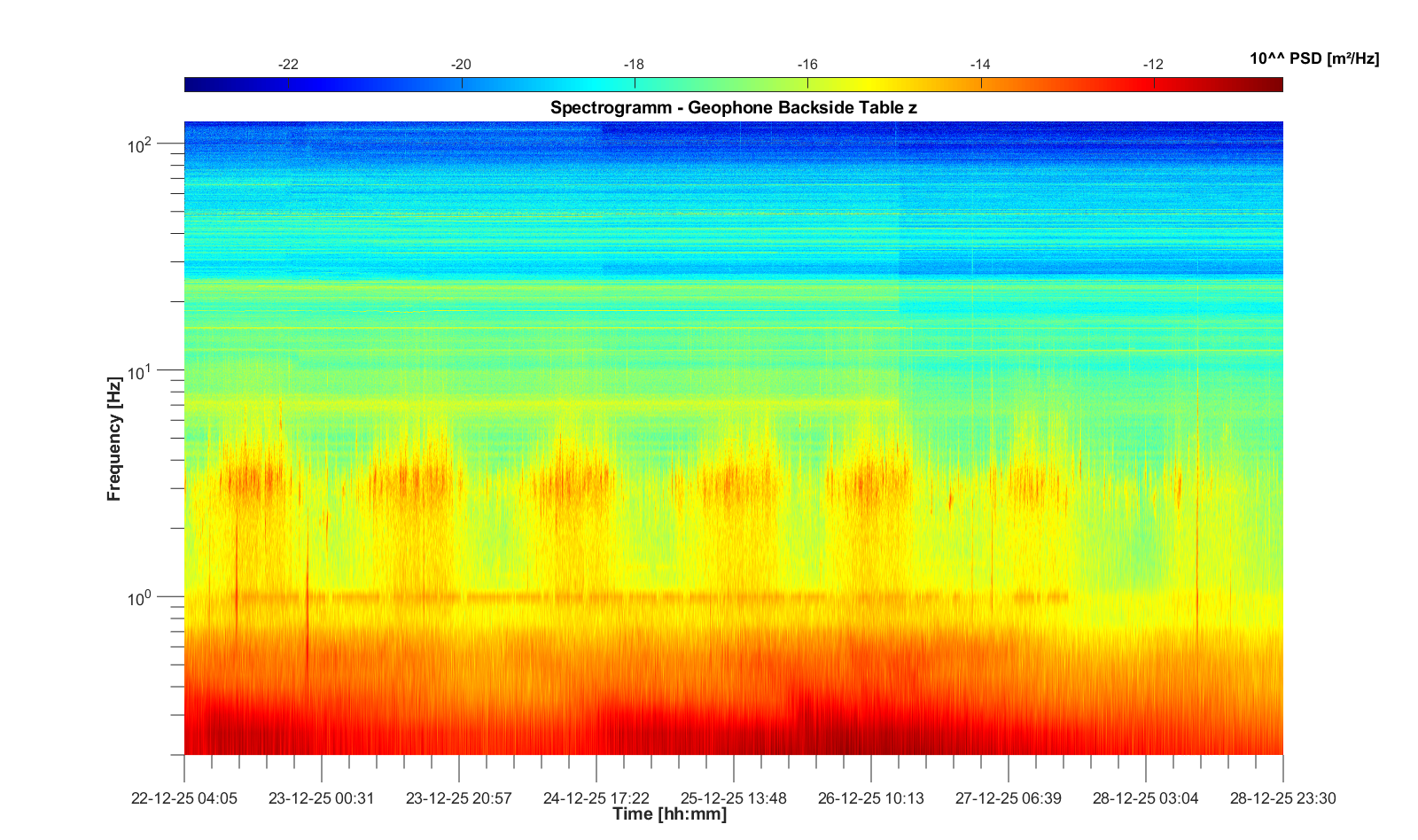1418x840 pixels.
Task: Select the -22 tick label on colorbar
Action: 288,65
